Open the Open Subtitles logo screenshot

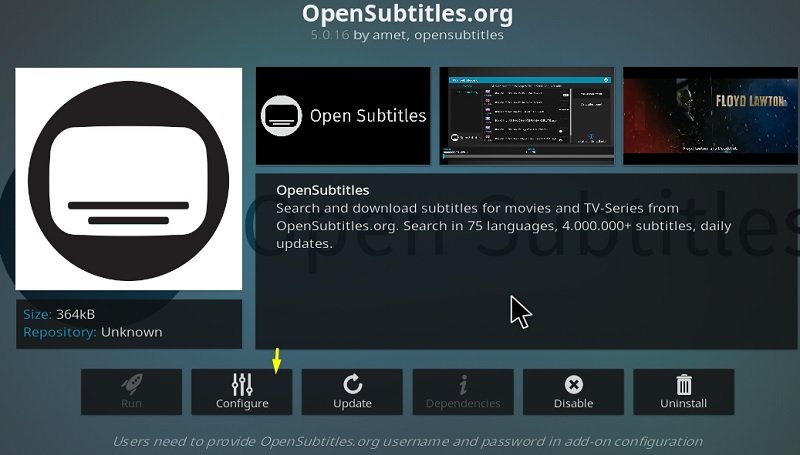343,116
